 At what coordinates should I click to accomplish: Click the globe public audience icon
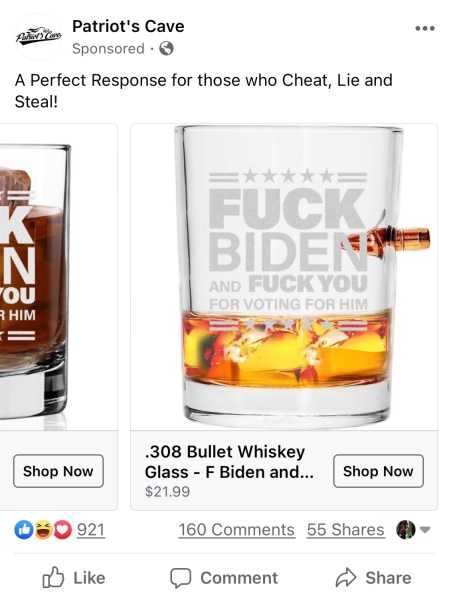pyautogui.click(x=166, y=49)
